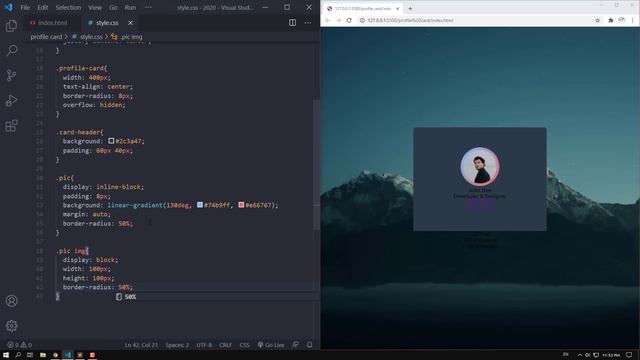The height and width of the screenshot is (360, 640).
Task: Open the File menu
Action: point(25,7)
